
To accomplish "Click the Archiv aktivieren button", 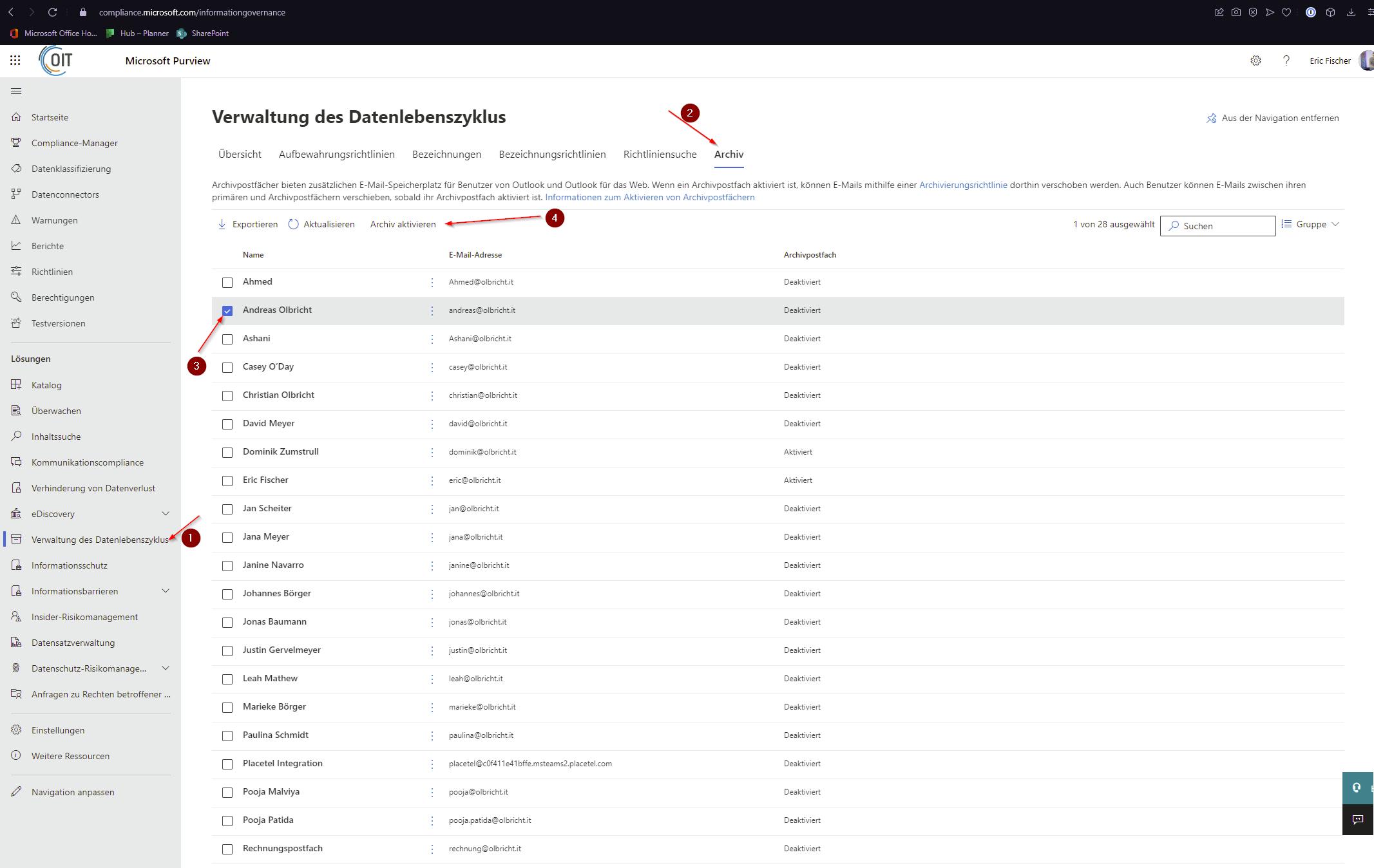I will [403, 224].
